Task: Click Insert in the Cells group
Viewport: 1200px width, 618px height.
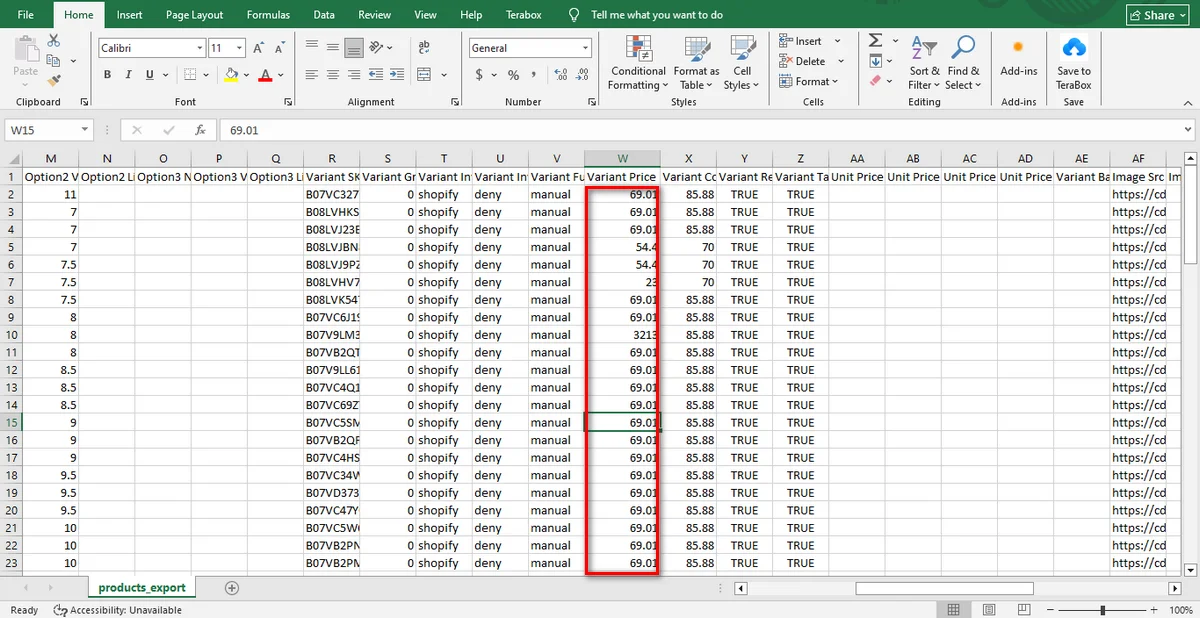Action: [811, 41]
